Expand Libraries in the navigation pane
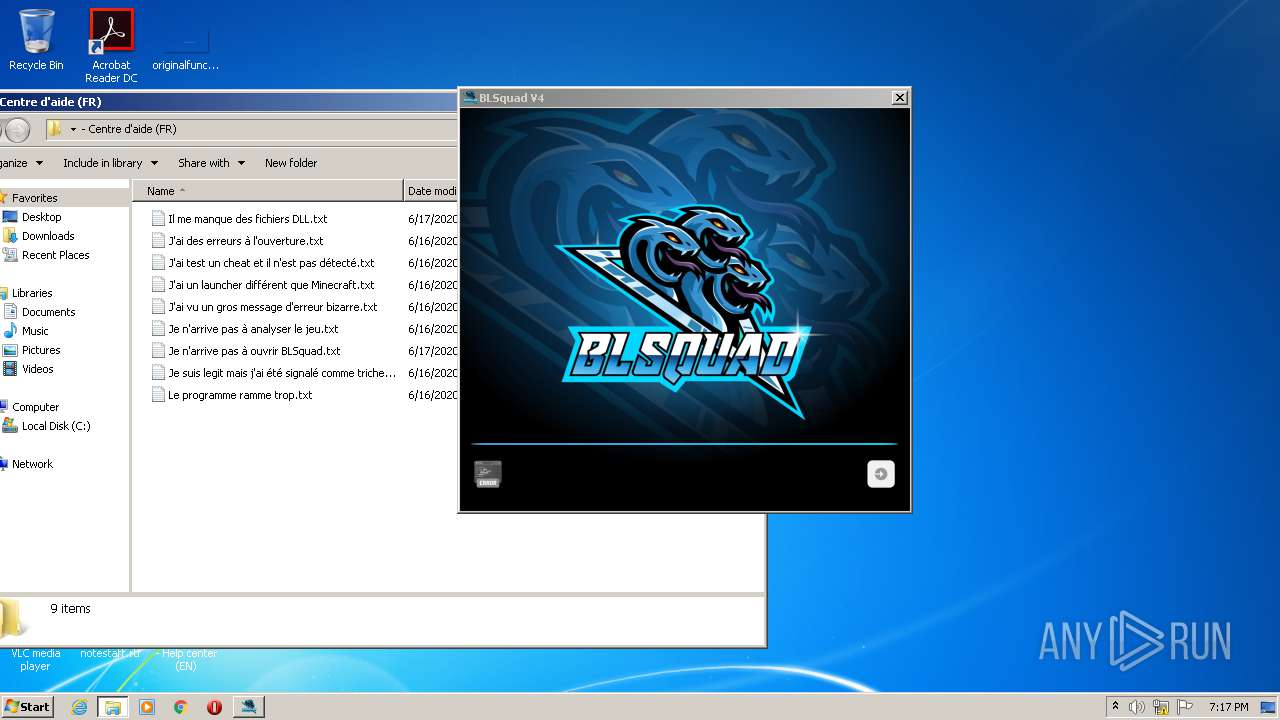 click(32, 293)
